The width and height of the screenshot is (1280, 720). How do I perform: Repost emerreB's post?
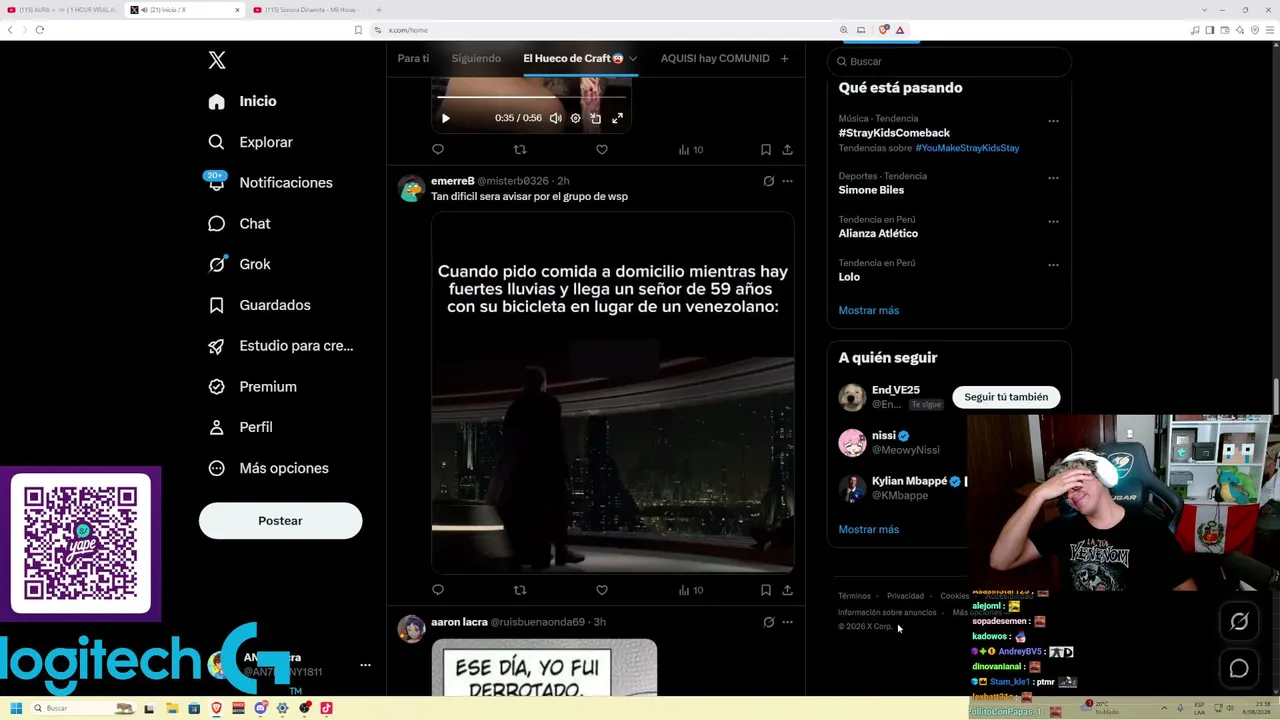(x=520, y=590)
